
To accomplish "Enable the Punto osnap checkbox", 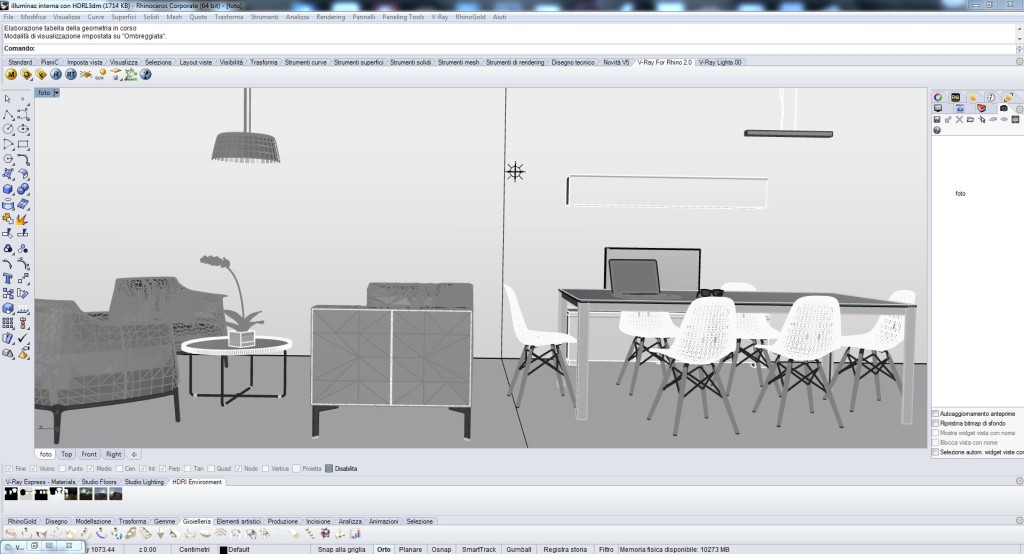I will tap(62, 468).
